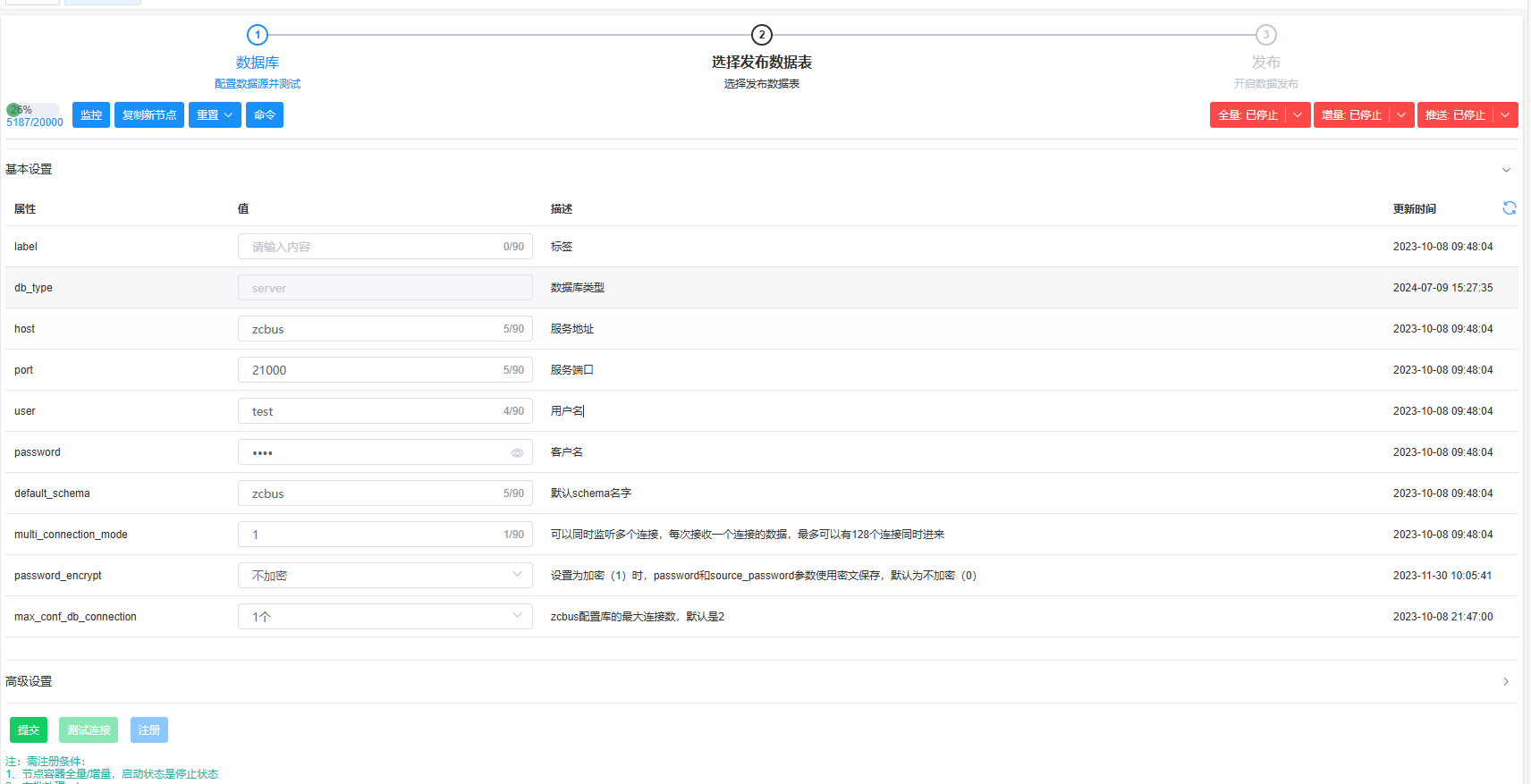Collapse the 基本设置 section chevron
1531x784 pixels.
point(1506,170)
